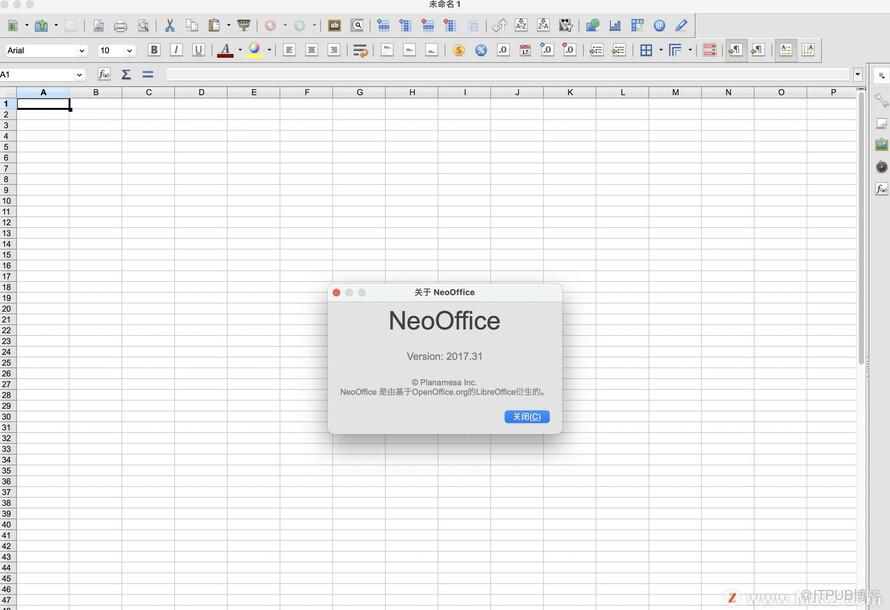Screen dimensions: 890x610
Task: Toggle italic formatting
Action: [x=176, y=51]
